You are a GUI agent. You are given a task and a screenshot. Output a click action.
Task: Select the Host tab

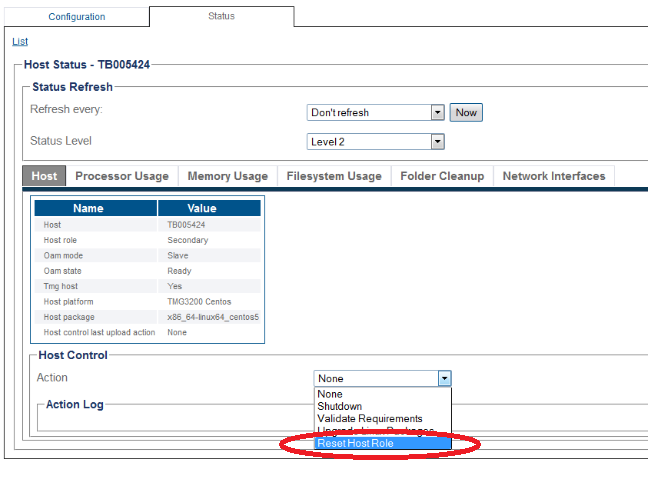[x=44, y=176]
